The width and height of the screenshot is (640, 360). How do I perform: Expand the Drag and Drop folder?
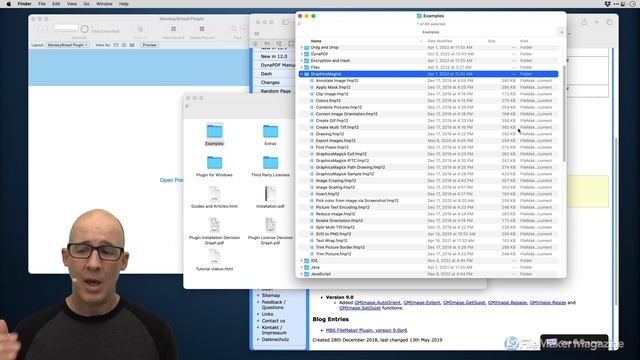tap(302, 47)
